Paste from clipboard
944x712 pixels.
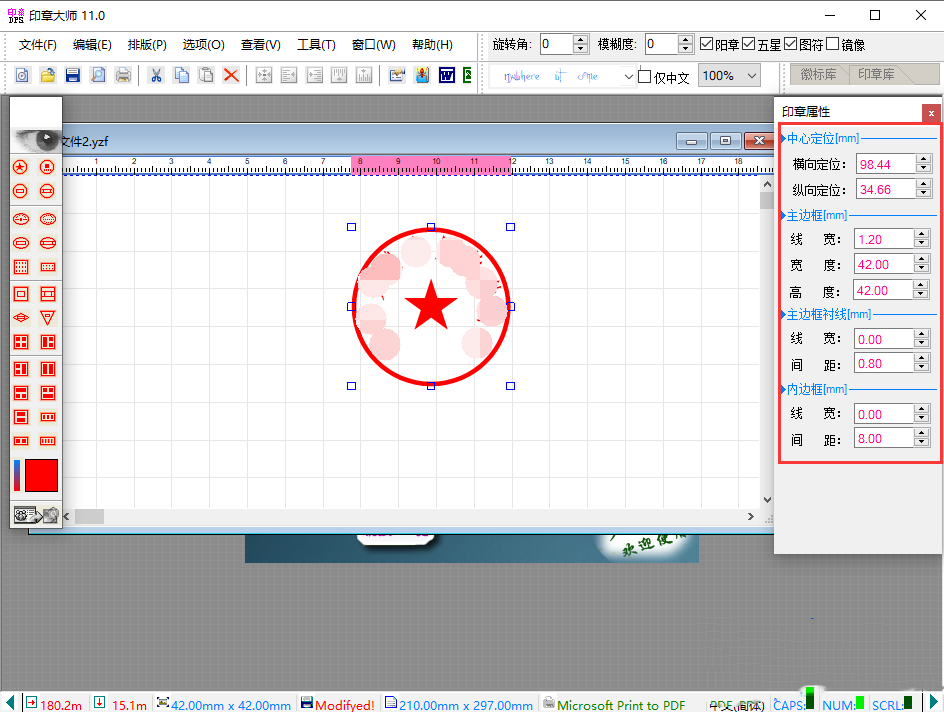pos(206,75)
